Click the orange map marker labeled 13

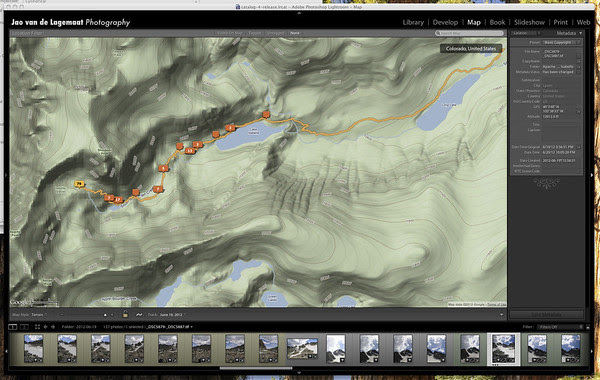[x=190, y=151]
